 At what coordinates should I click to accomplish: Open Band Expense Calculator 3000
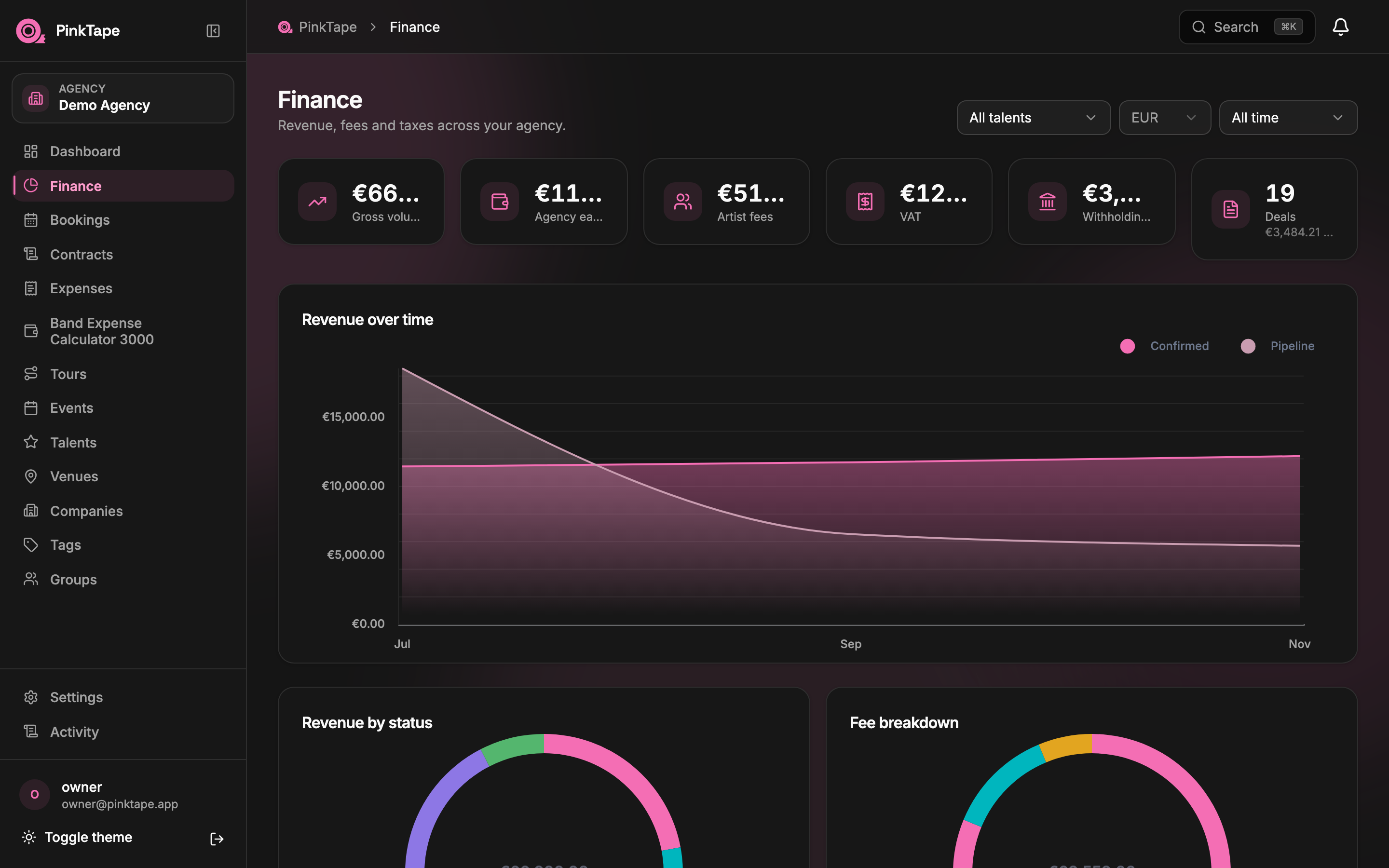(123, 331)
